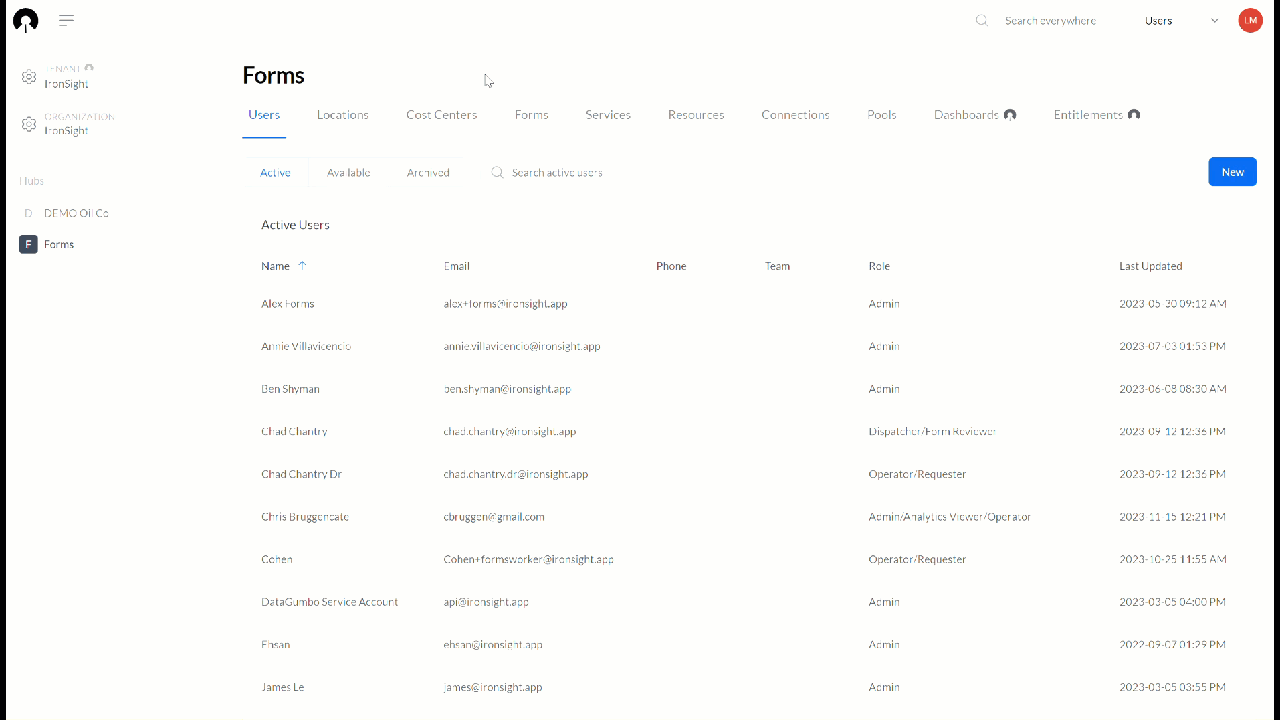Open the ORGANIZATION IronSight settings gear
This screenshot has width=1280, height=720.
coord(29,124)
